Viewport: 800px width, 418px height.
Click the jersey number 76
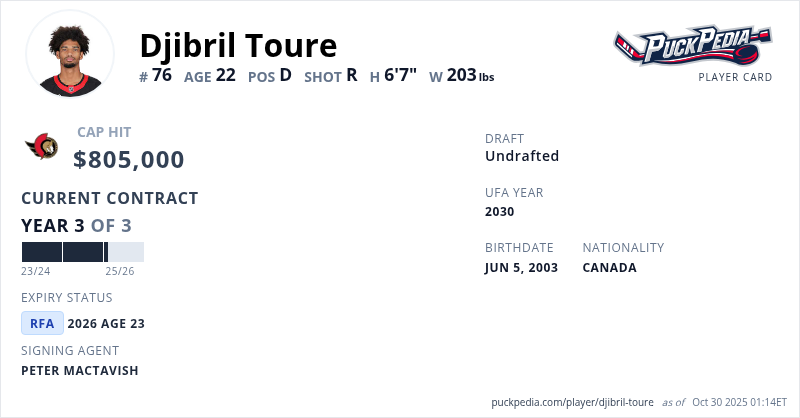point(161,75)
